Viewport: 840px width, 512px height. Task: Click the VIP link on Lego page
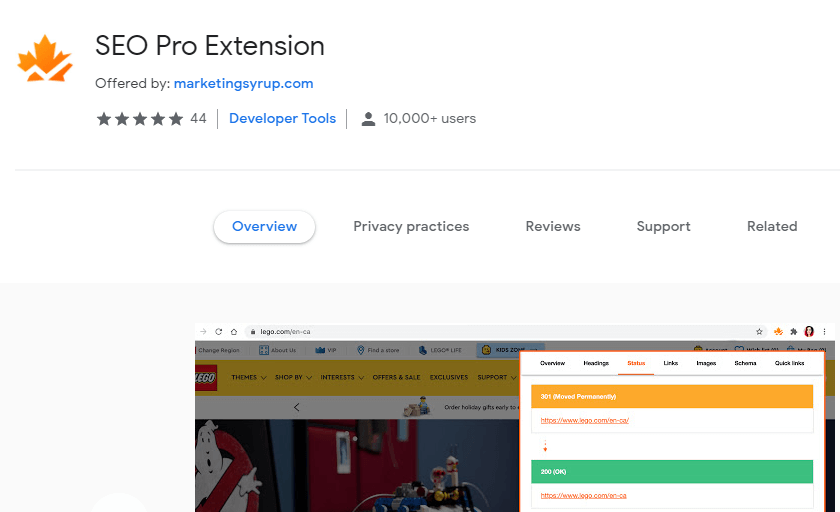pyautogui.click(x=326, y=350)
